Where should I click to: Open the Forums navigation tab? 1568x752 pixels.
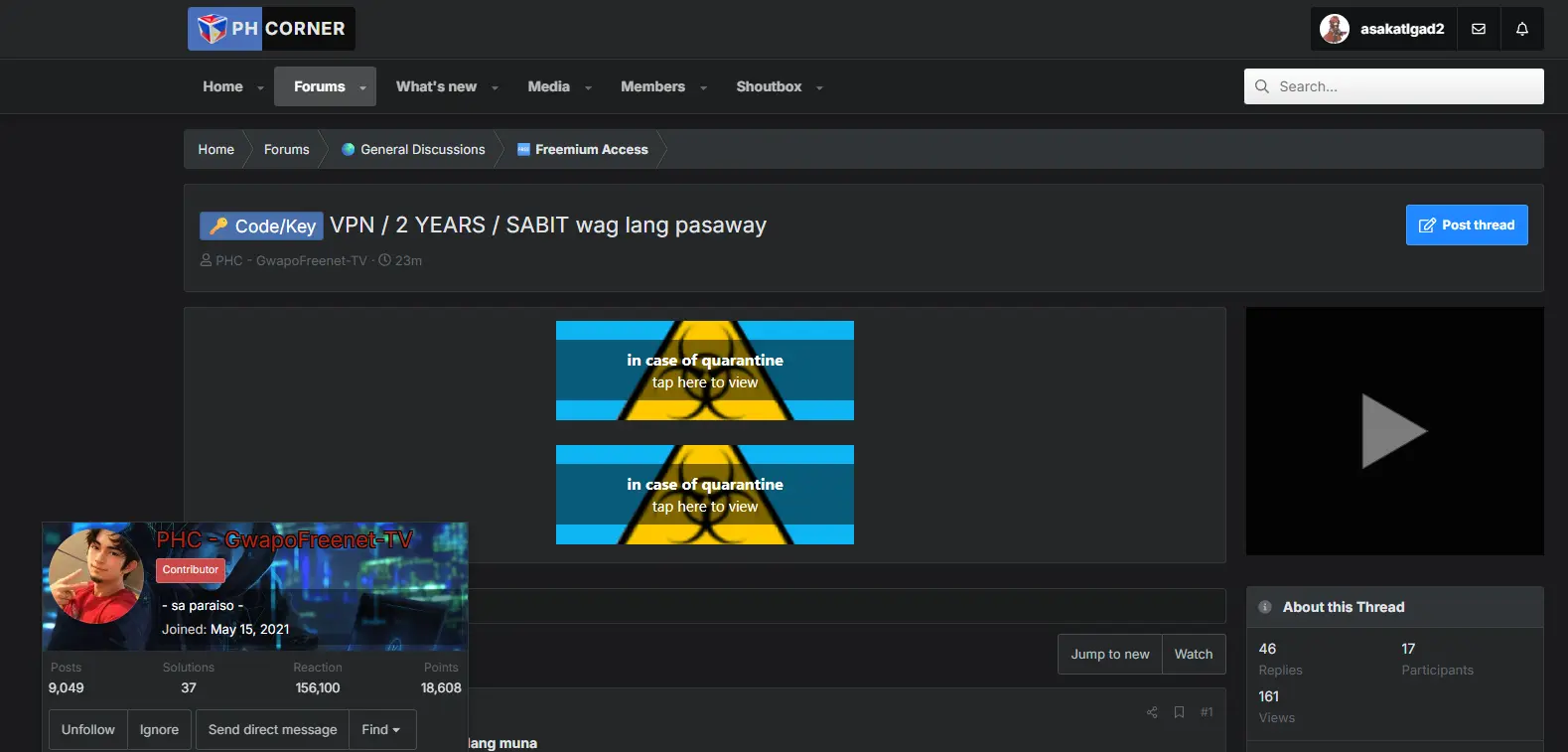pyautogui.click(x=320, y=86)
